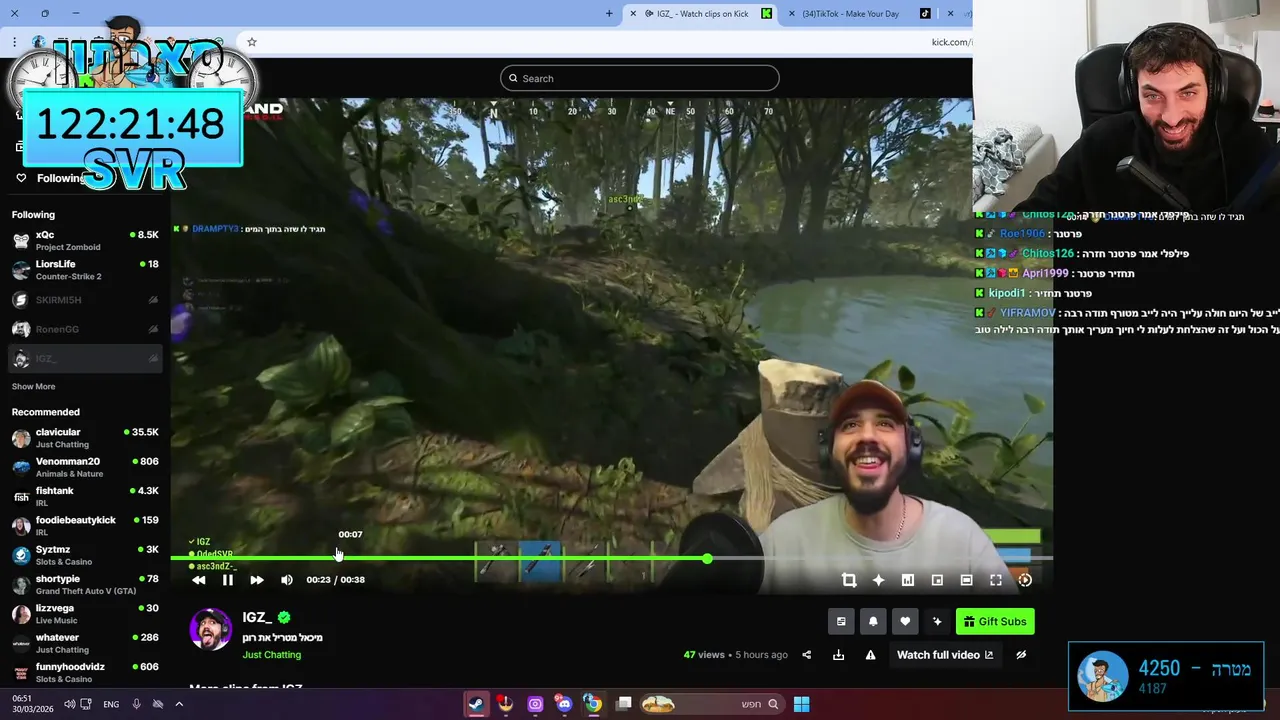This screenshot has width=1280, height=720.
Task: Click the clip progress bar scrubber handle
Action: (x=707, y=558)
